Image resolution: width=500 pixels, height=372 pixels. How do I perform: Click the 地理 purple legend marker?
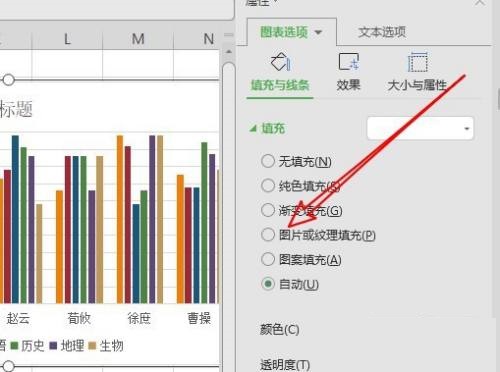click(53, 346)
